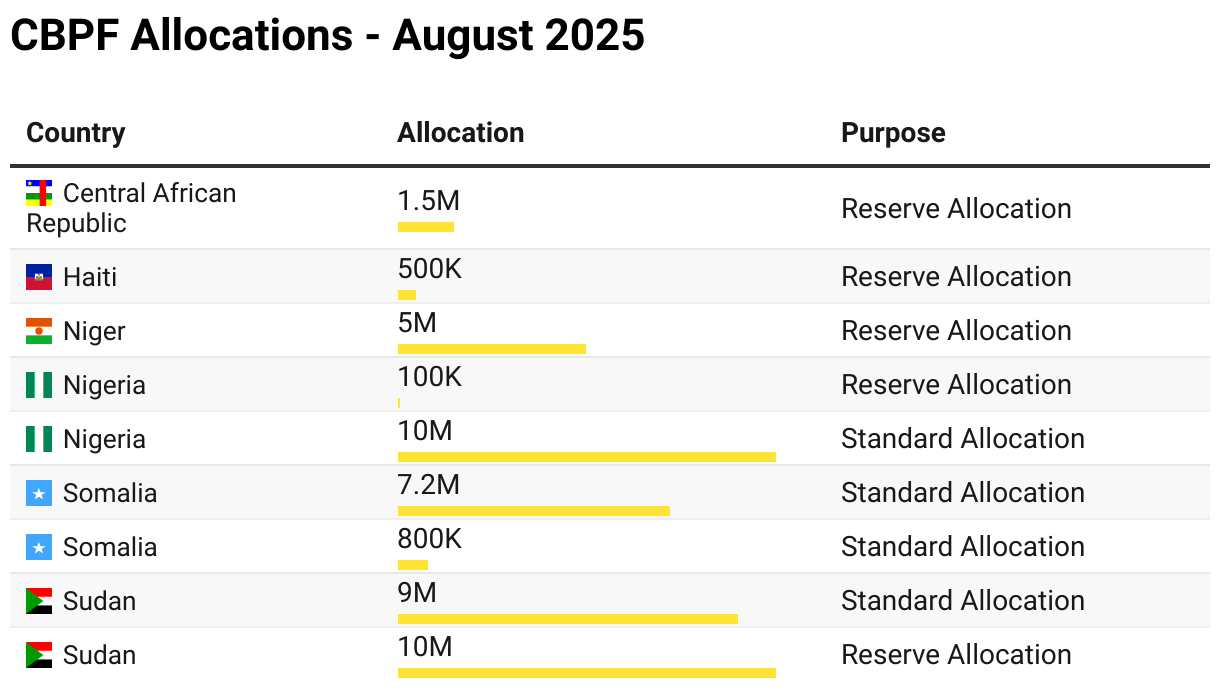1220x690 pixels.
Task: Click the Central African Republic flag icon
Action: [39, 193]
